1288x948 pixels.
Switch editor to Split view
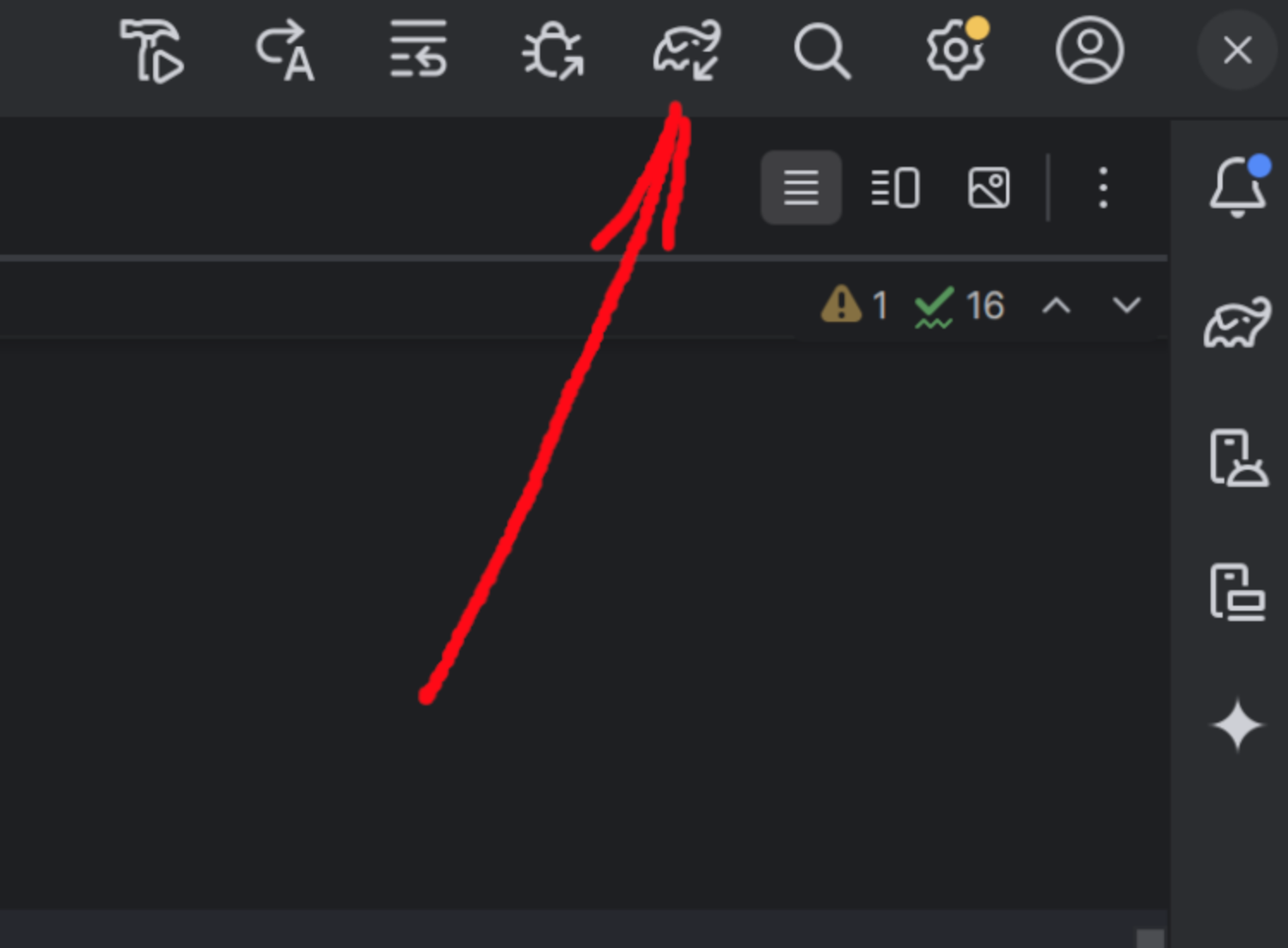(895, 188)
